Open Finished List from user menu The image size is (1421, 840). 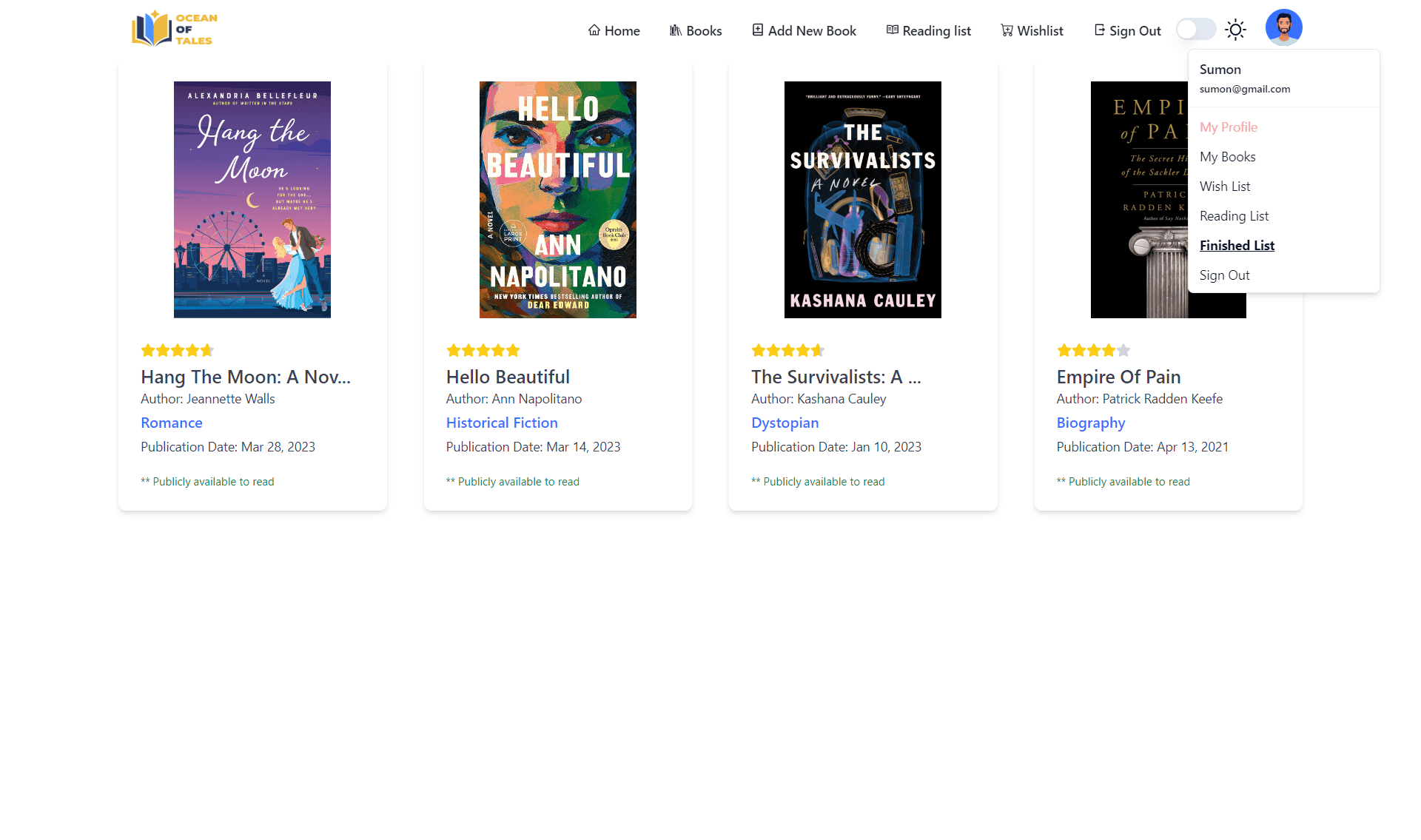point(1237,246)
